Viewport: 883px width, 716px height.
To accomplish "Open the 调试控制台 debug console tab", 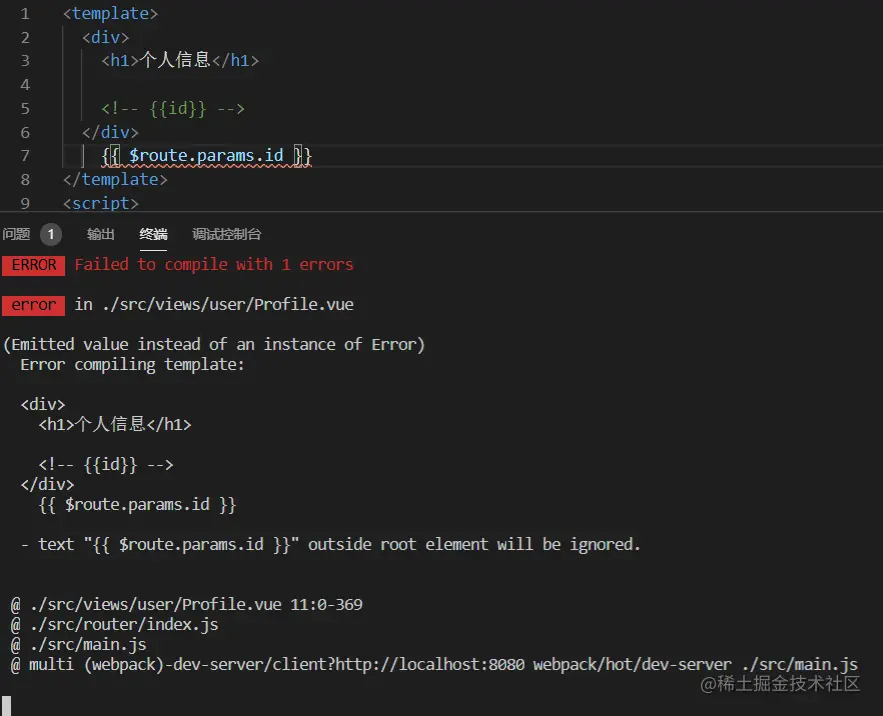I will (x=226, y=234).
